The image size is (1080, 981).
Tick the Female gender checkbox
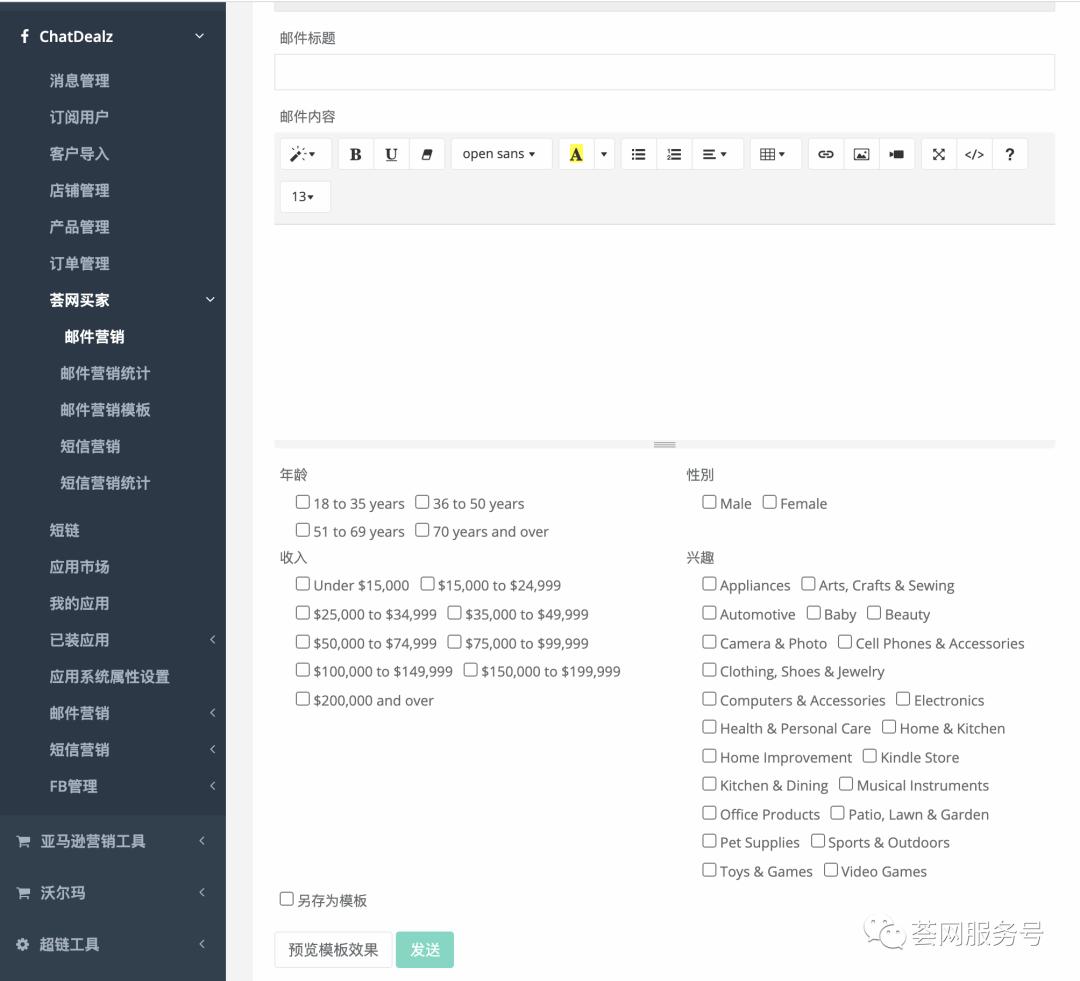[769, 502]
